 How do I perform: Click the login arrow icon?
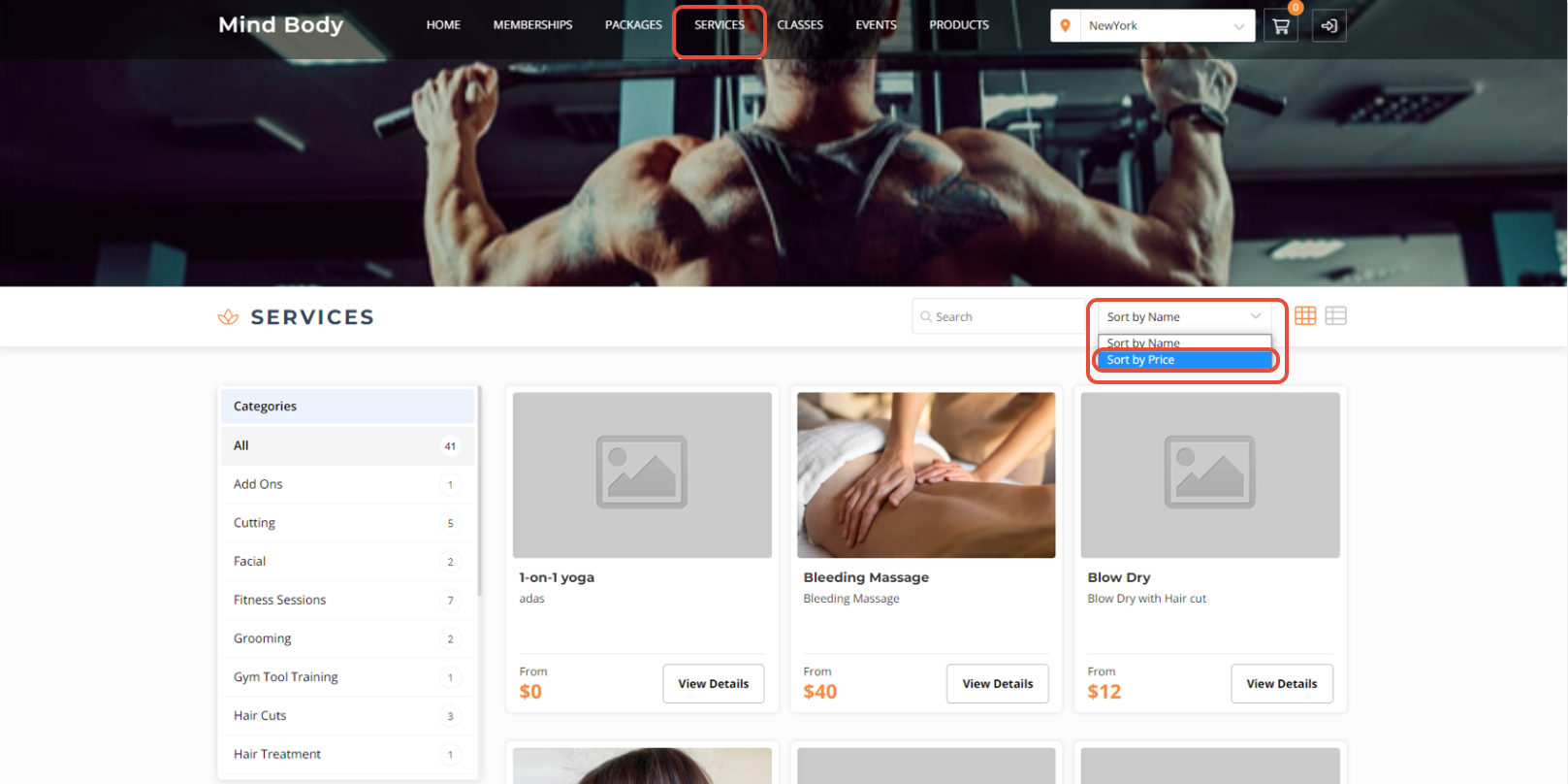pos(1328,26)
